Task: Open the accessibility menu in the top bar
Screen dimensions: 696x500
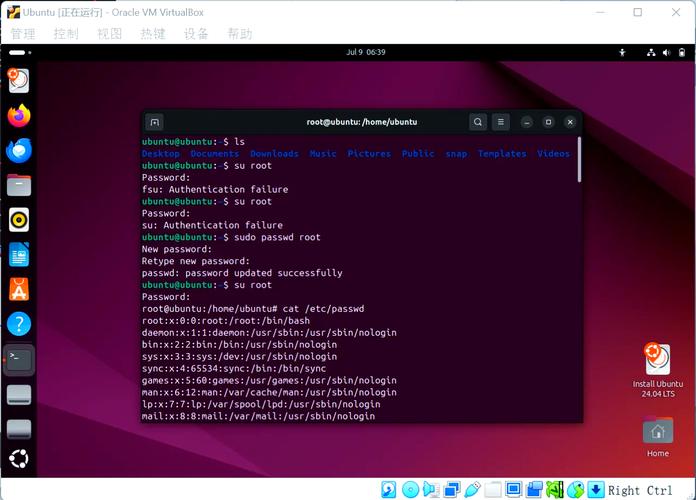Action: tap(622, 52)
